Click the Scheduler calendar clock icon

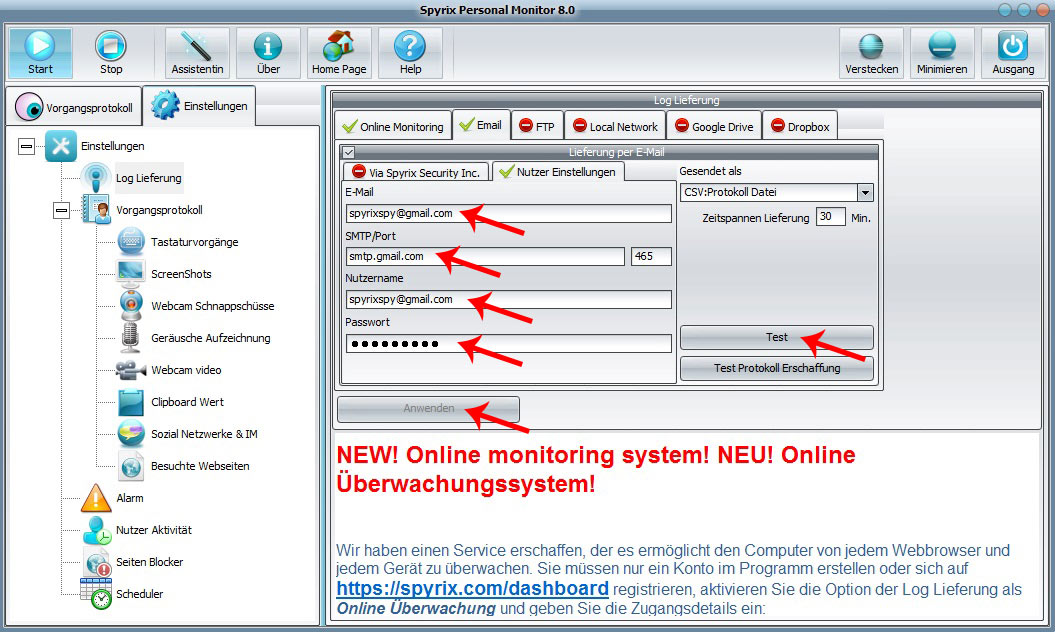[x=96, y=594]
